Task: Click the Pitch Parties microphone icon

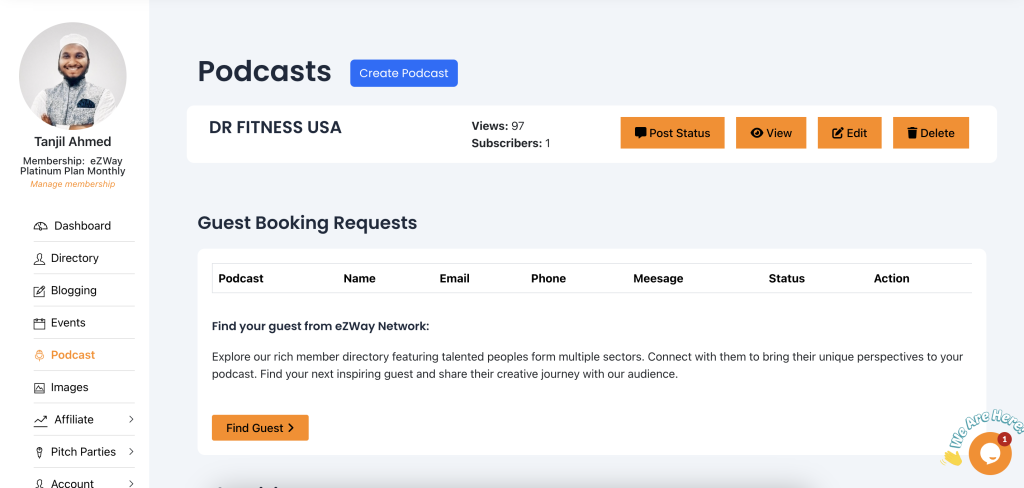Action: point(40,452)
